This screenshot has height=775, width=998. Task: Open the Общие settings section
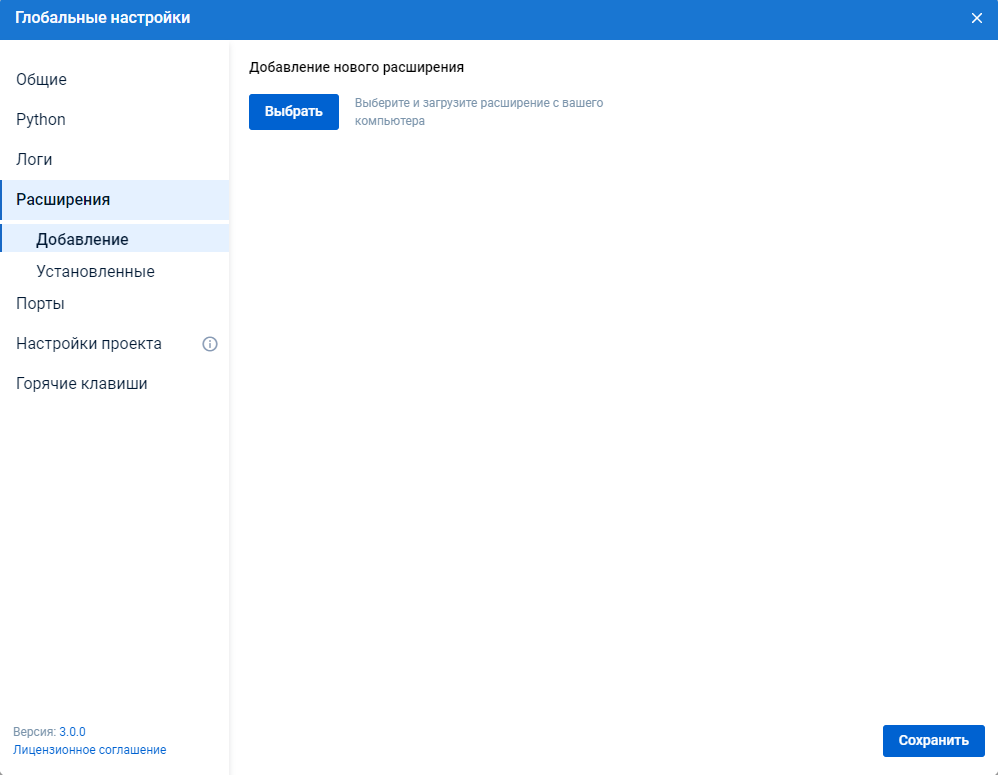point(42,80)
